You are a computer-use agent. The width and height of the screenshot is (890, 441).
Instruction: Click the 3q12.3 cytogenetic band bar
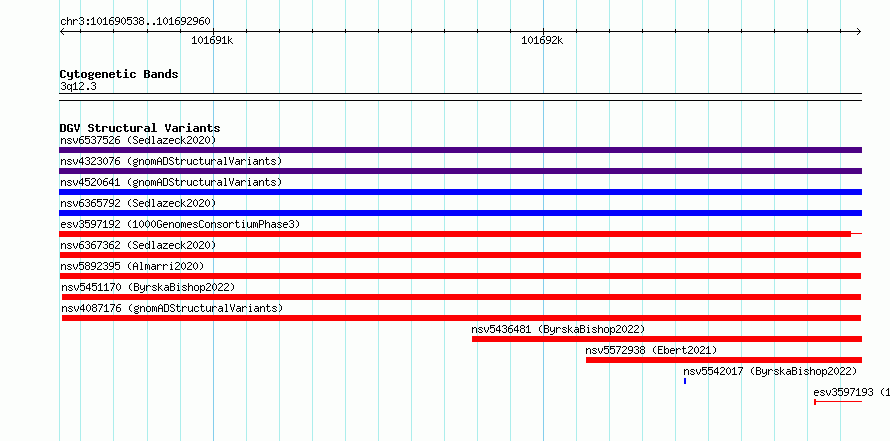(460, 97)
